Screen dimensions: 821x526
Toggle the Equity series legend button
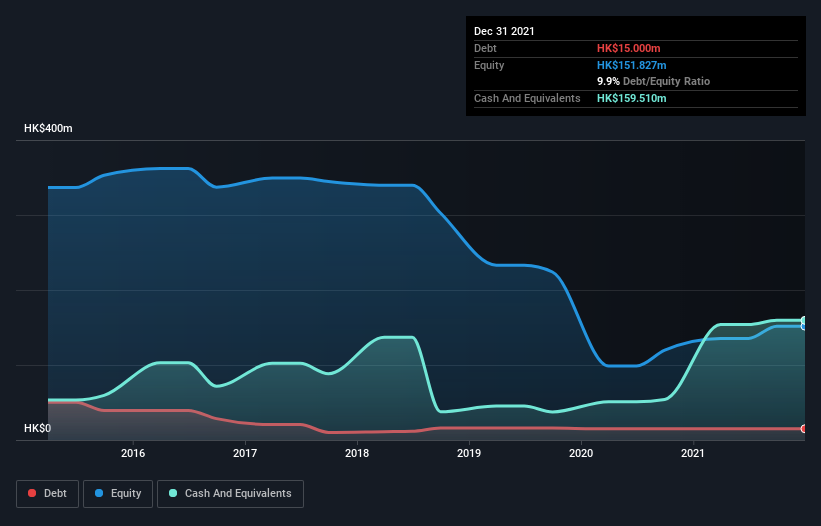118,494
